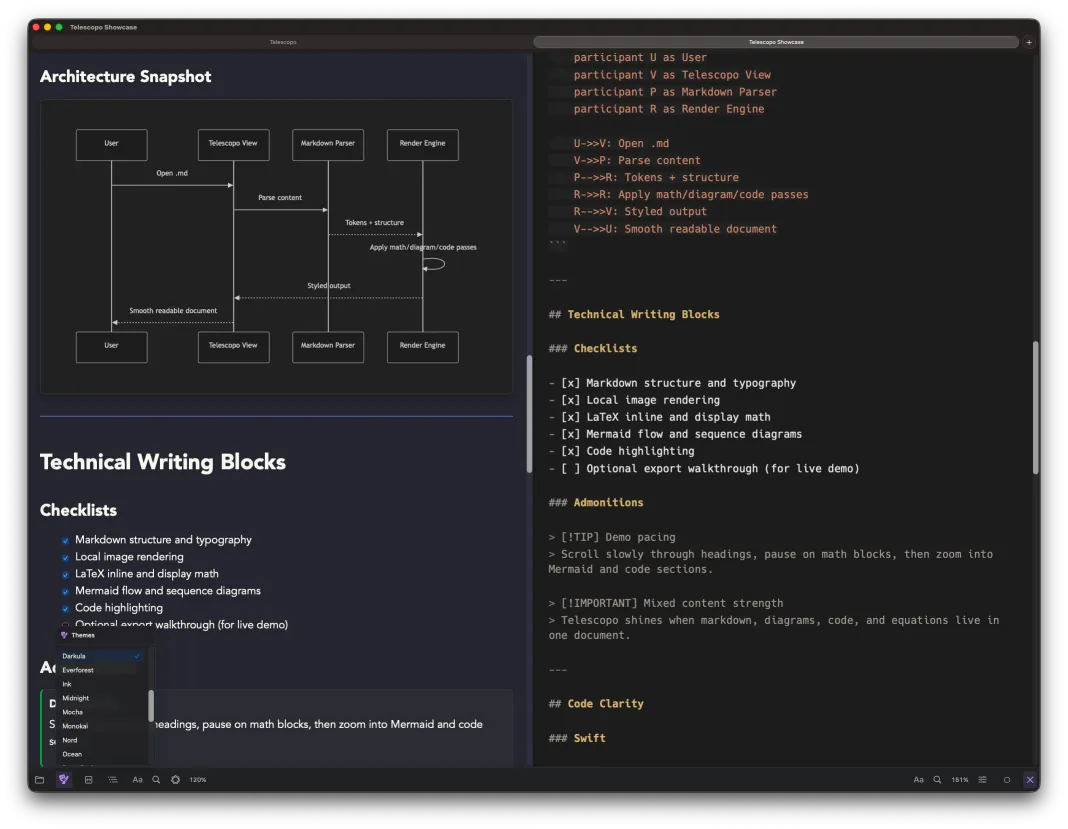
Task: Click '### Checklists' line in editor
Action: click(593, 348)
